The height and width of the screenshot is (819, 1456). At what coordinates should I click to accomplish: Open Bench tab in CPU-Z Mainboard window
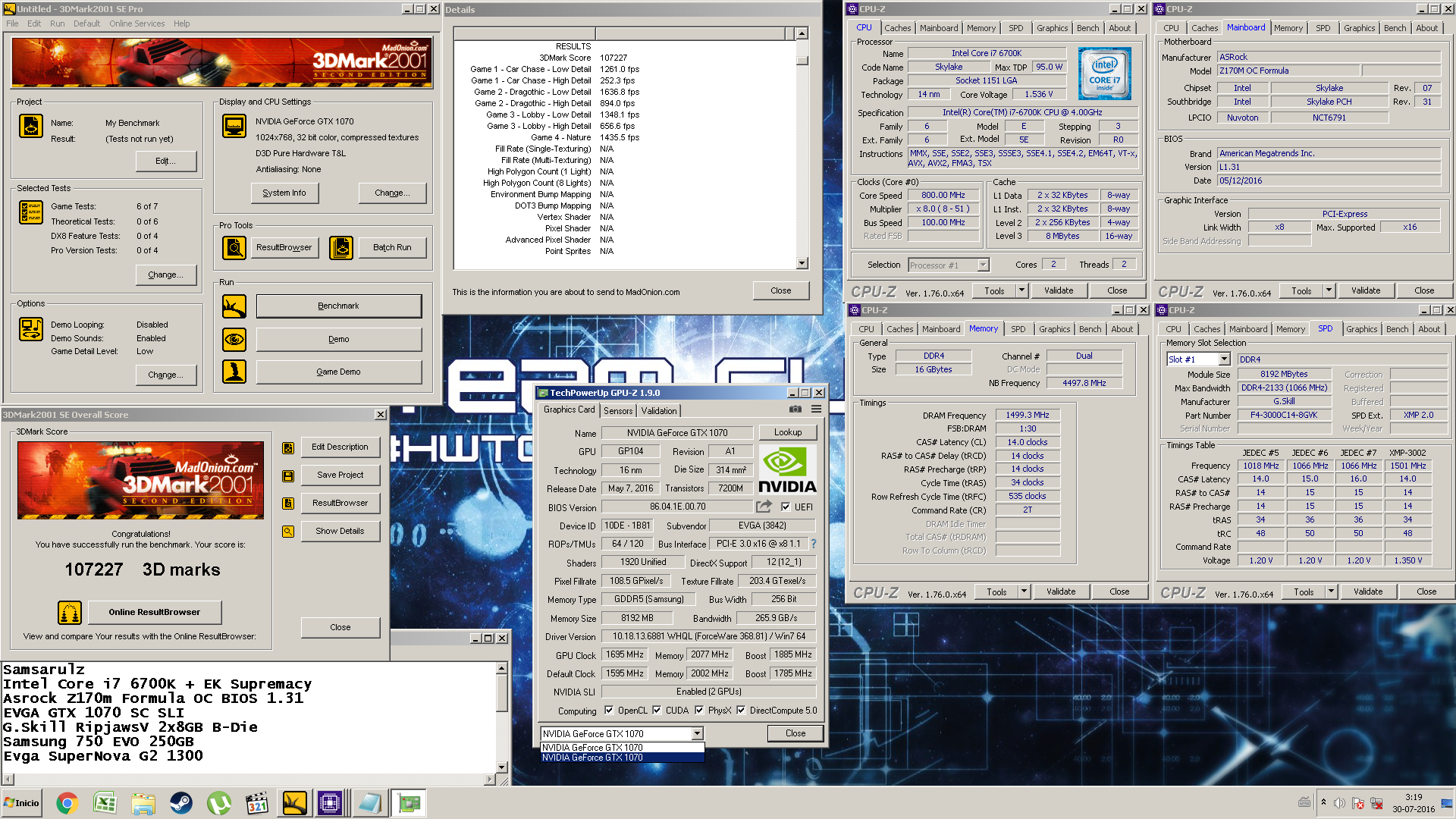click(1395, 28)
